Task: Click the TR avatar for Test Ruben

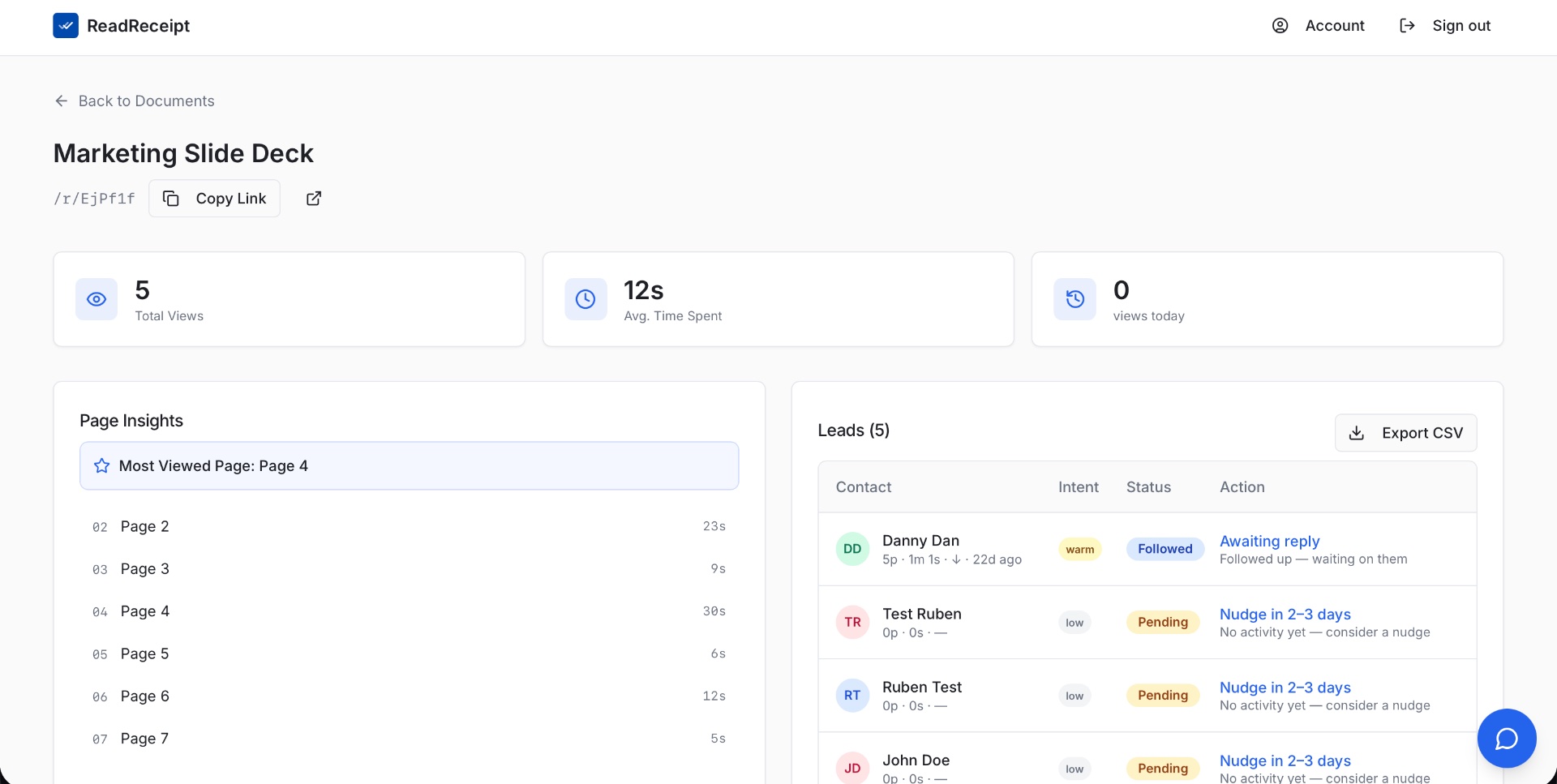Action: [x=852, y=622]
